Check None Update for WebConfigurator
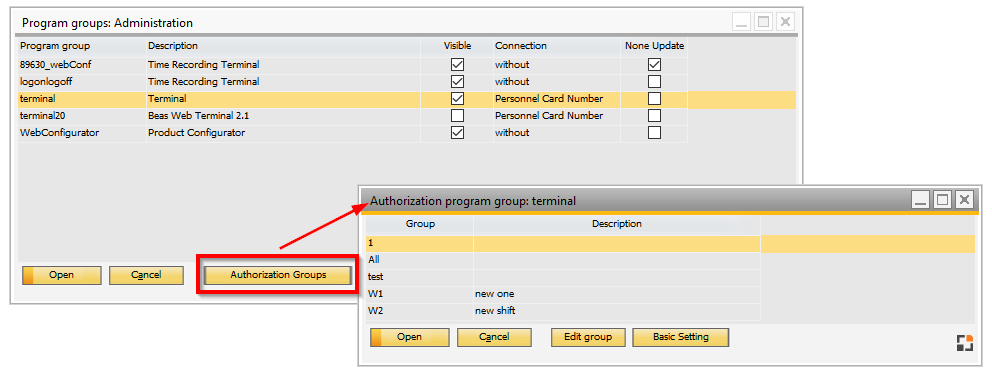The image size is (992, 378). point(655,133)
